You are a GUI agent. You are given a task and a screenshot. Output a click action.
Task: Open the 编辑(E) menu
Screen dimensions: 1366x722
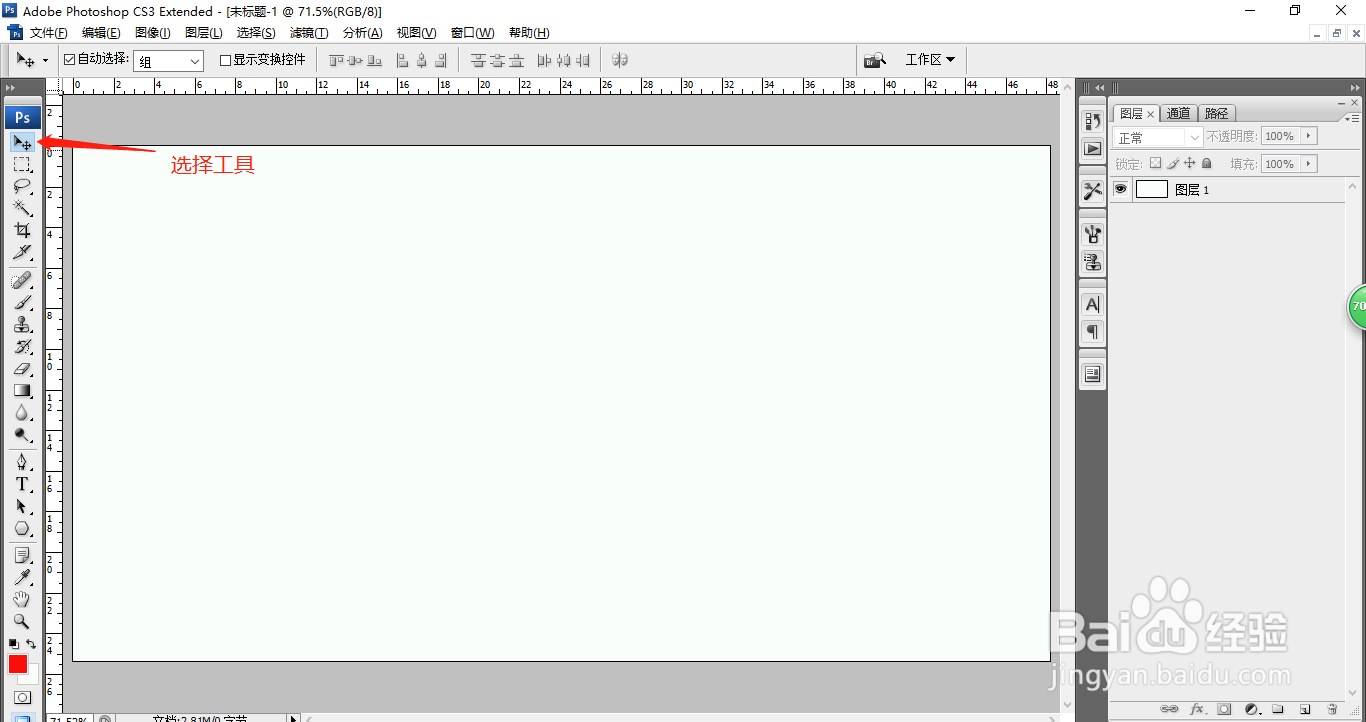pyautogui.click(x=101, y=33)
